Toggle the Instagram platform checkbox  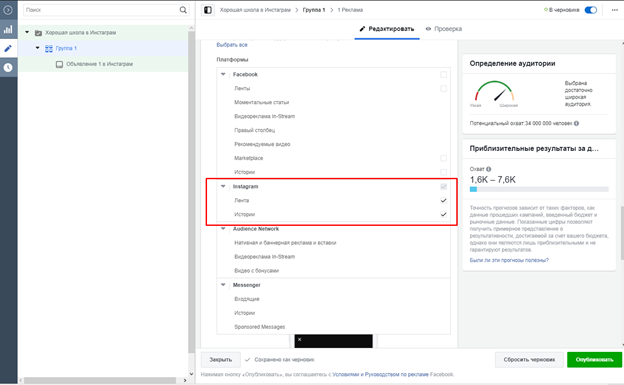pyautogui.click(x=443, y=186)
